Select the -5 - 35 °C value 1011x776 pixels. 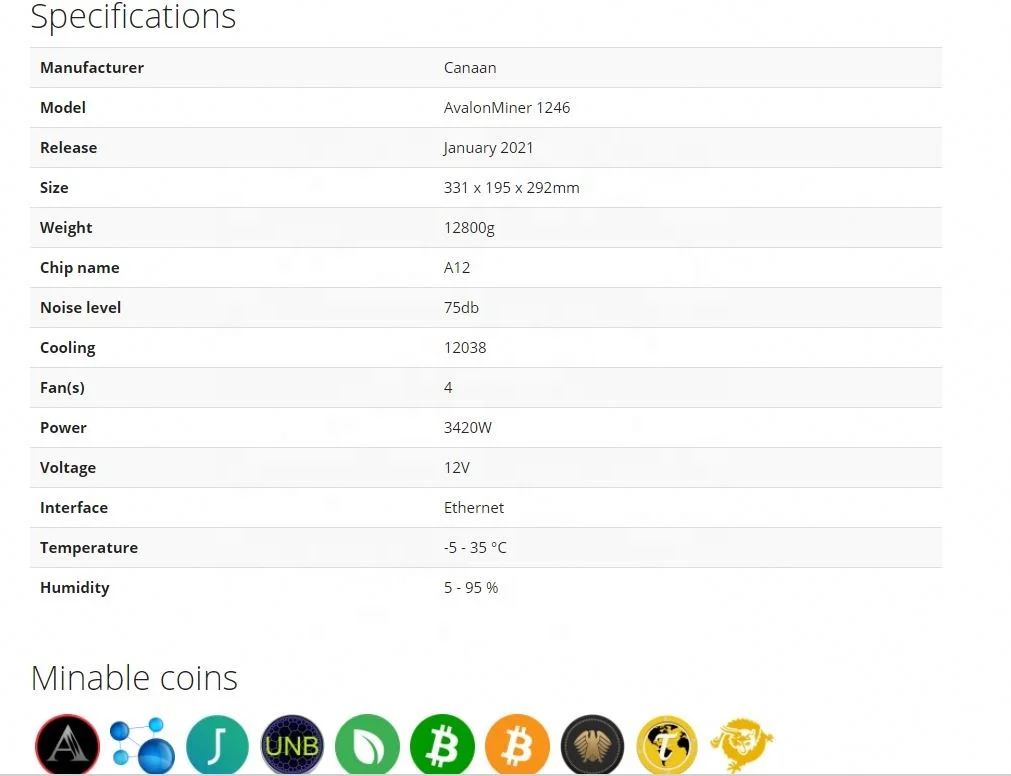[475, 547]
